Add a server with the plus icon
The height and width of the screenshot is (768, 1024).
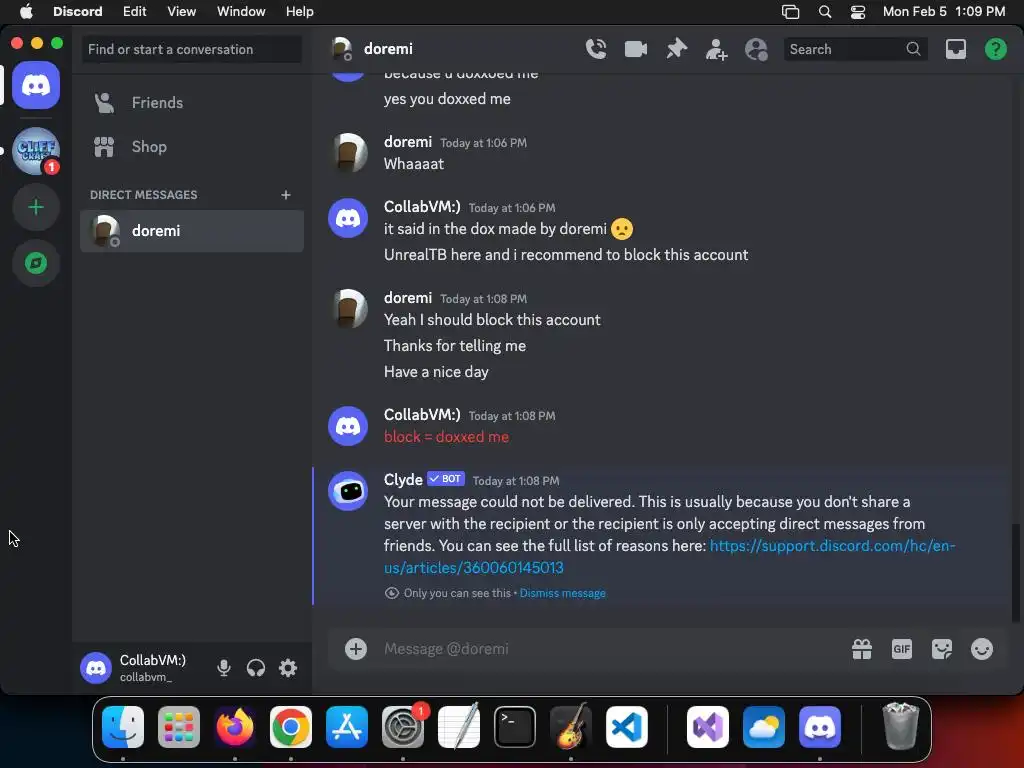(36, 208)
